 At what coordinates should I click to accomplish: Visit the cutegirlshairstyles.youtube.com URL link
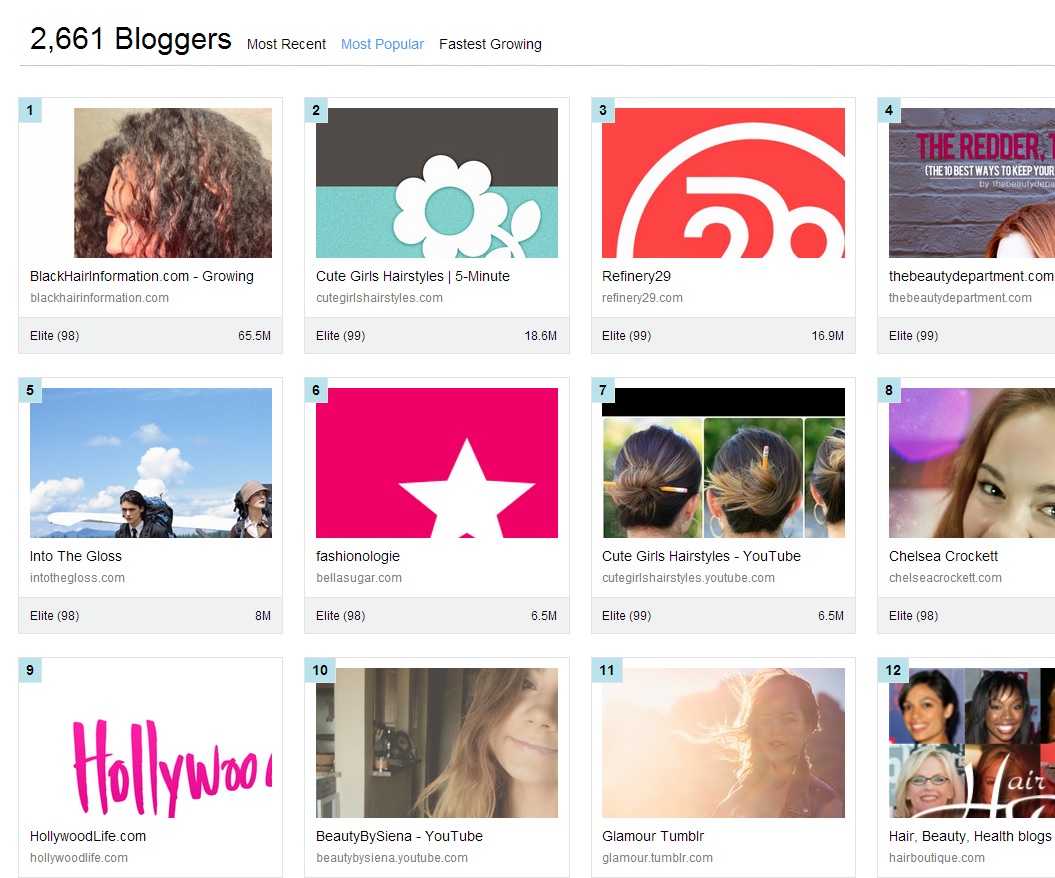click(688, 578)
